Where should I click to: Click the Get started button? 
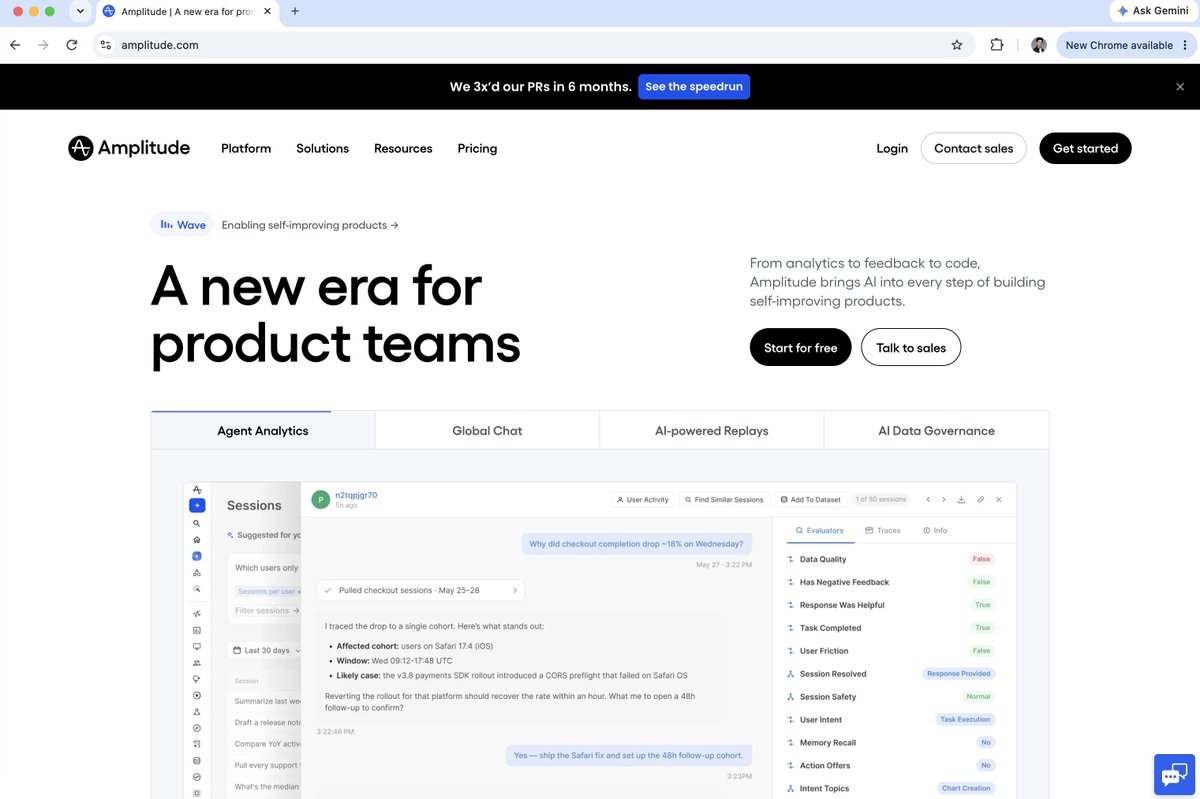1085,148
